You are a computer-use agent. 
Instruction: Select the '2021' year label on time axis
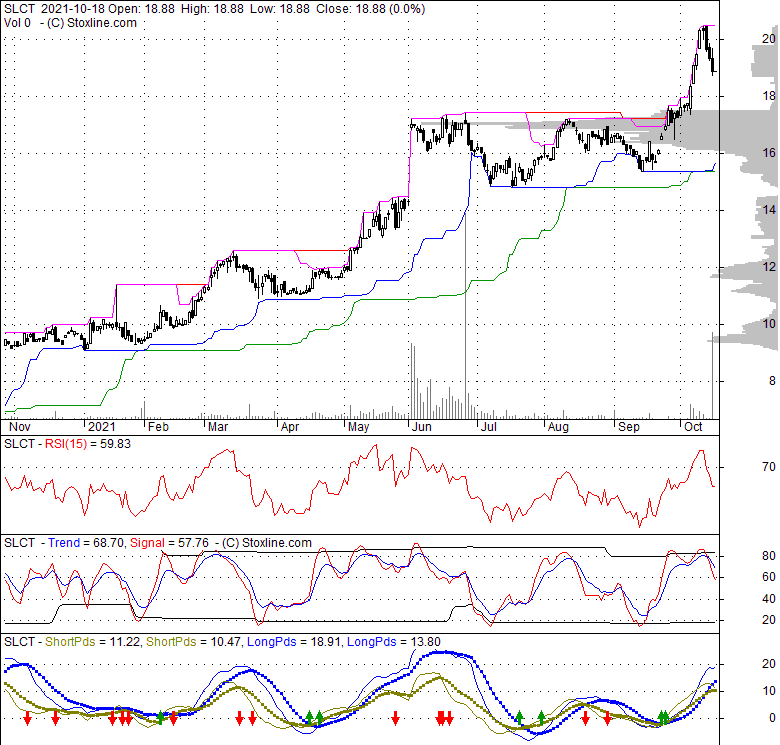tap(101, 427)
